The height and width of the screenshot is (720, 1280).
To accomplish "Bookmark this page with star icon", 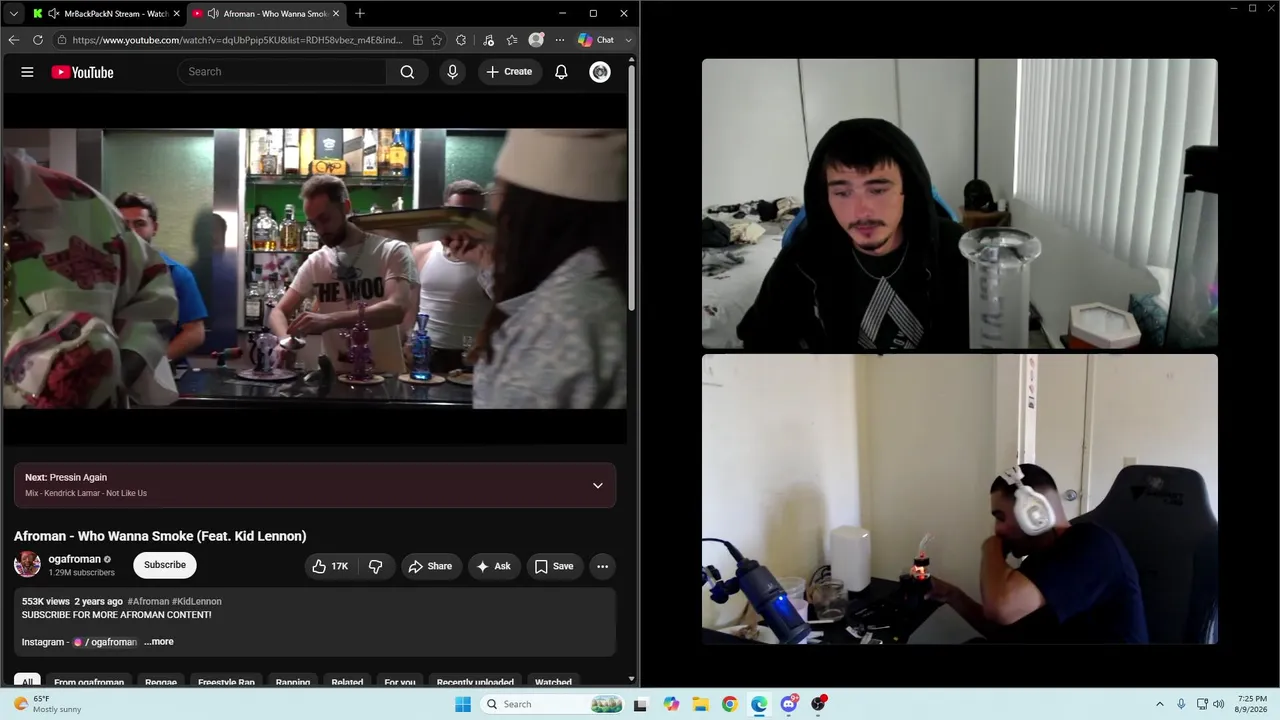I will pyautogui.click(x=437, y=40).
